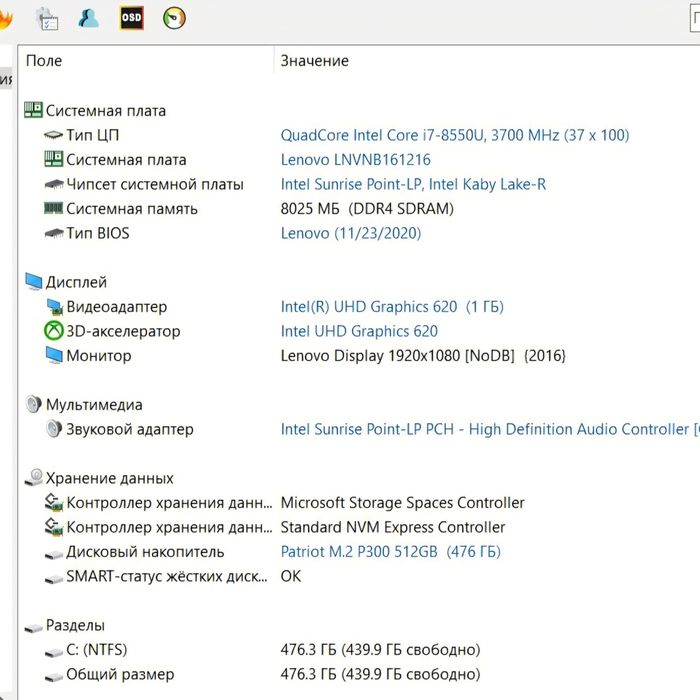Viewport: 700px width, 700px height.
Task: Click the chip icon beside Тип BIOS
Action: 54,233
